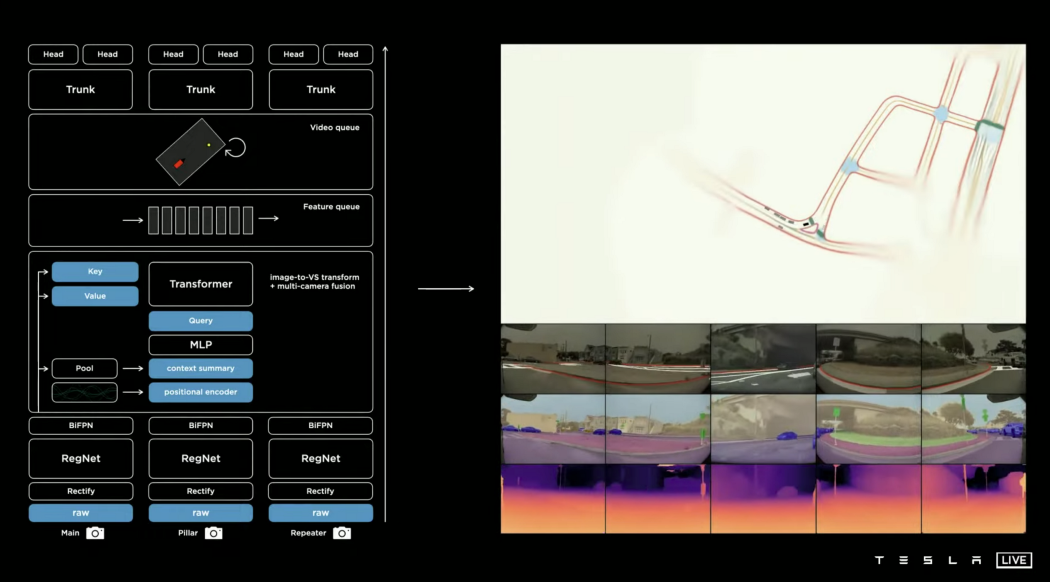
Task: Click the Pillar camera icon
Action: [214, 533]
